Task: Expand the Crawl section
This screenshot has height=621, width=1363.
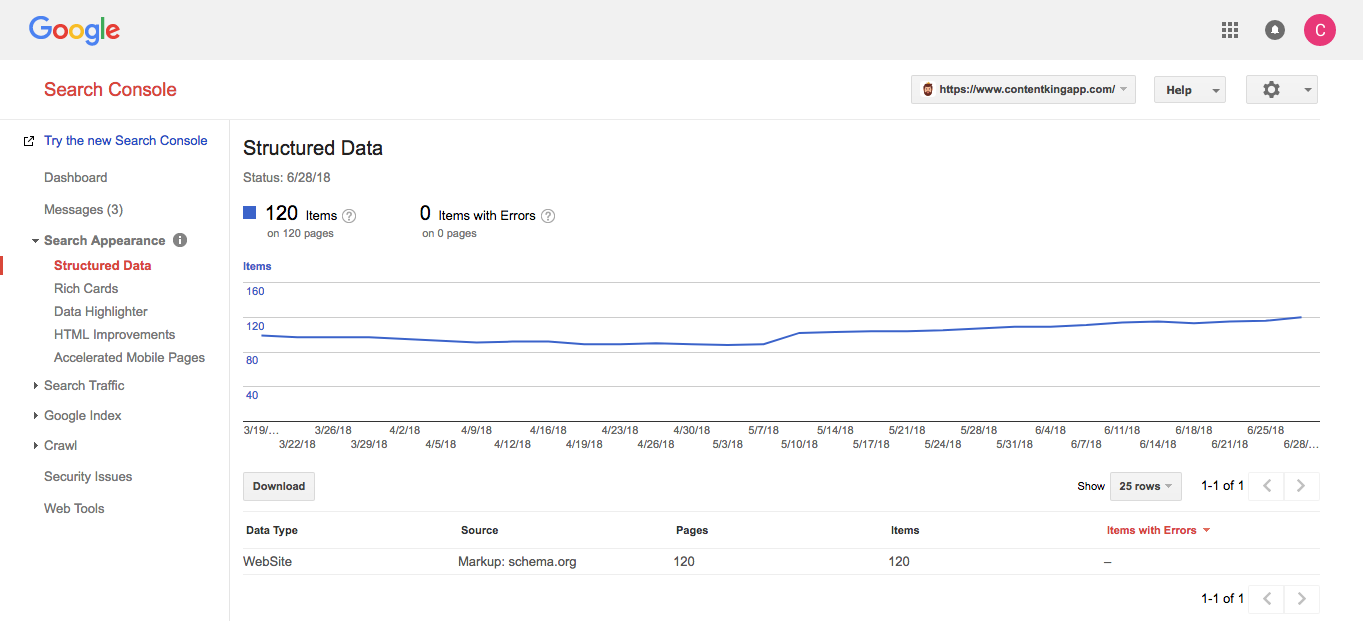Action: point(35,446)
